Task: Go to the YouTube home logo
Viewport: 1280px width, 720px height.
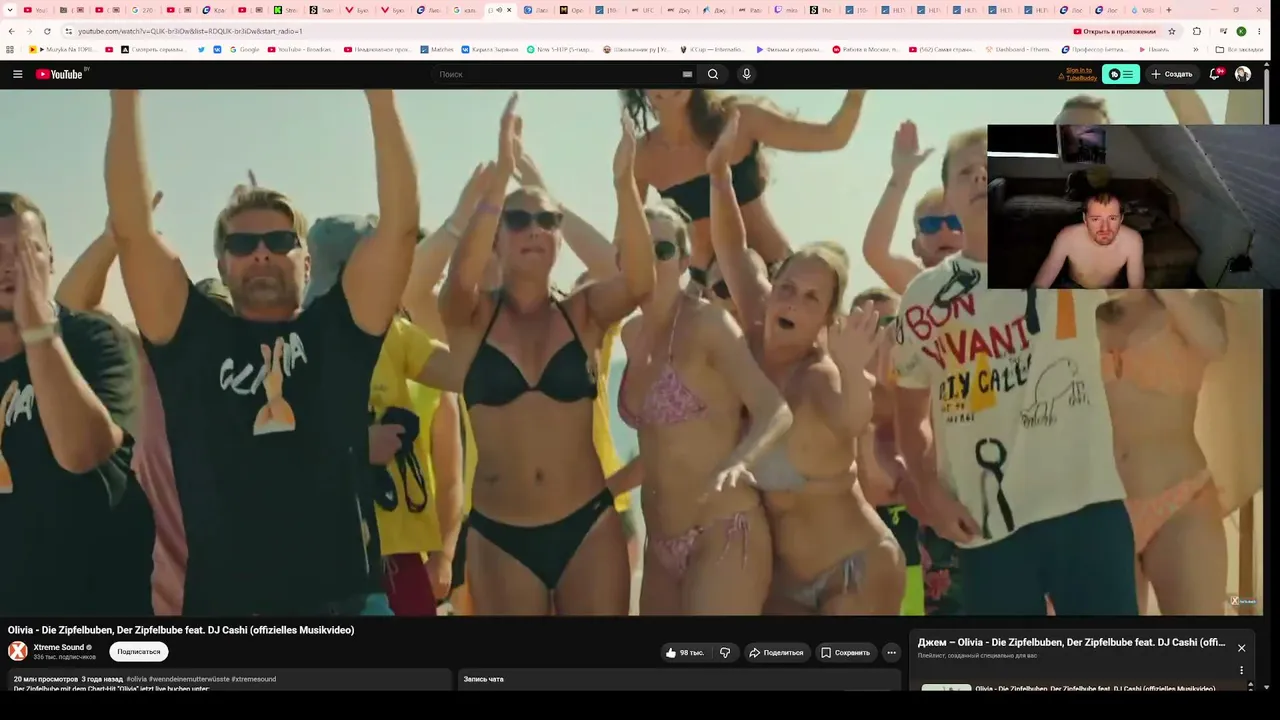Action: (60, 74)
